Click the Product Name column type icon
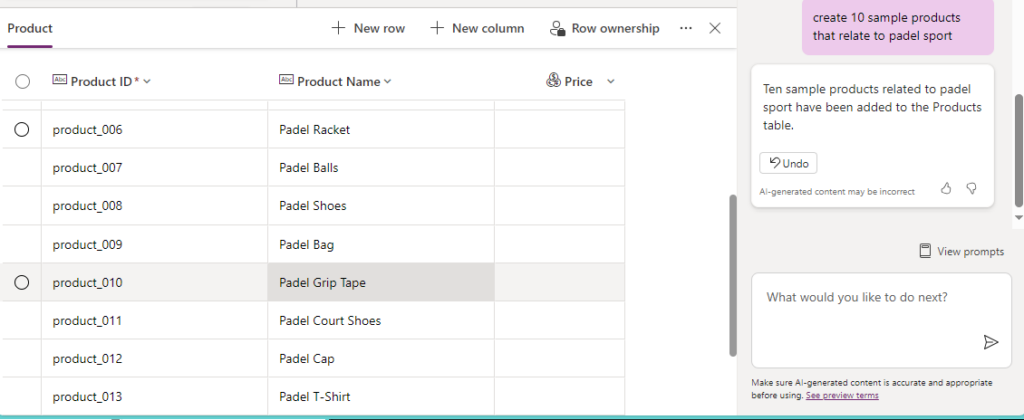 click(x=286, y=80)
